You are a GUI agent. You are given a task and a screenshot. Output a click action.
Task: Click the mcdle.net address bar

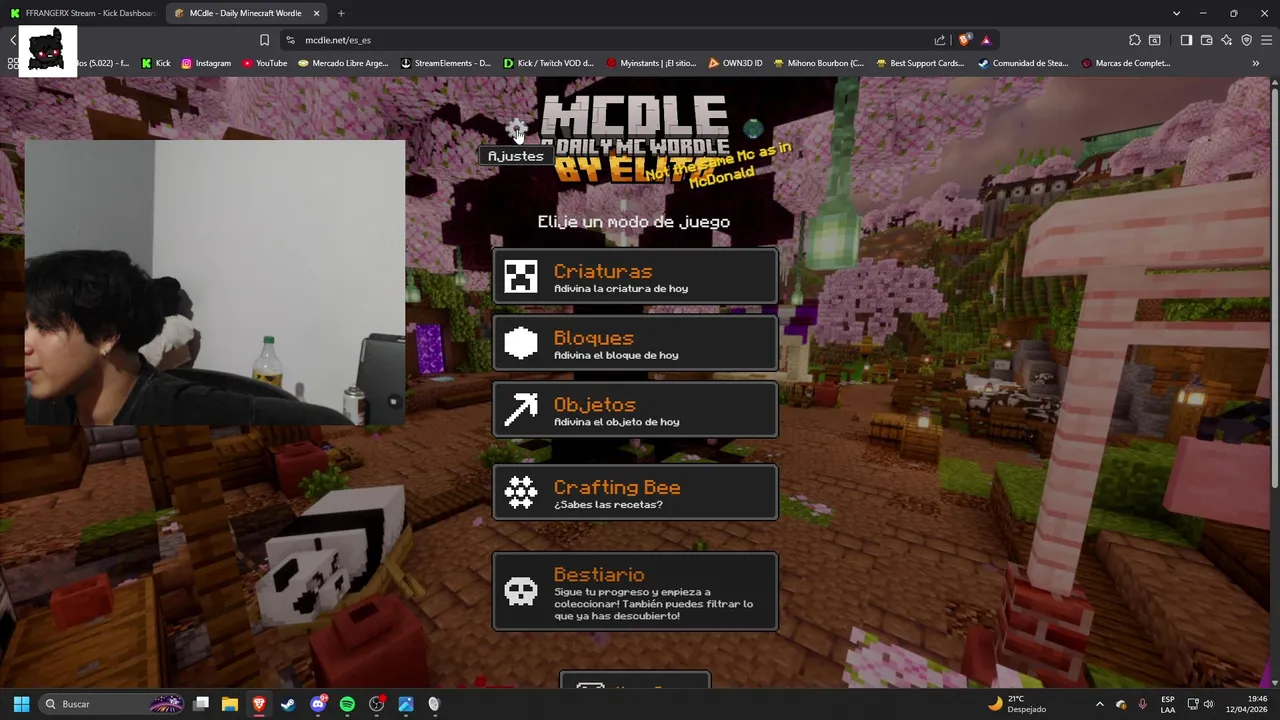(610, 40)
